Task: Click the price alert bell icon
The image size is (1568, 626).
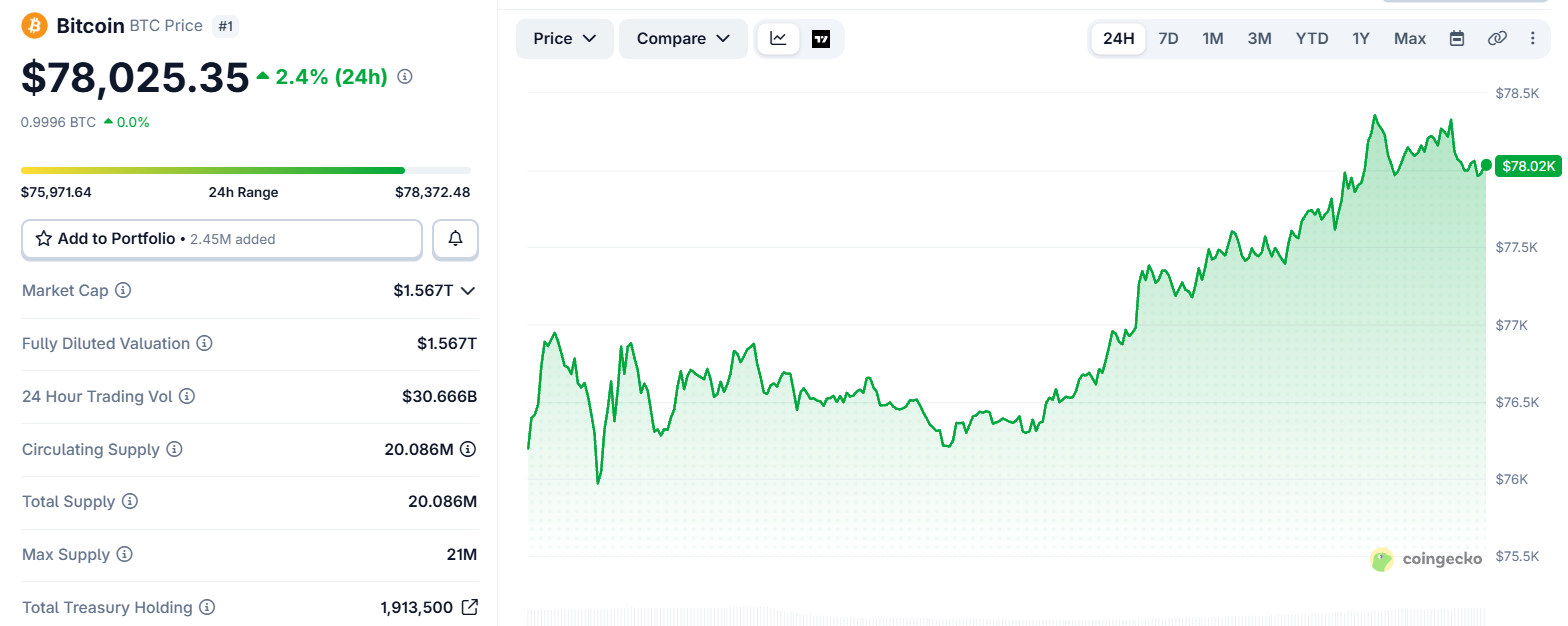Action: (456, 239)
